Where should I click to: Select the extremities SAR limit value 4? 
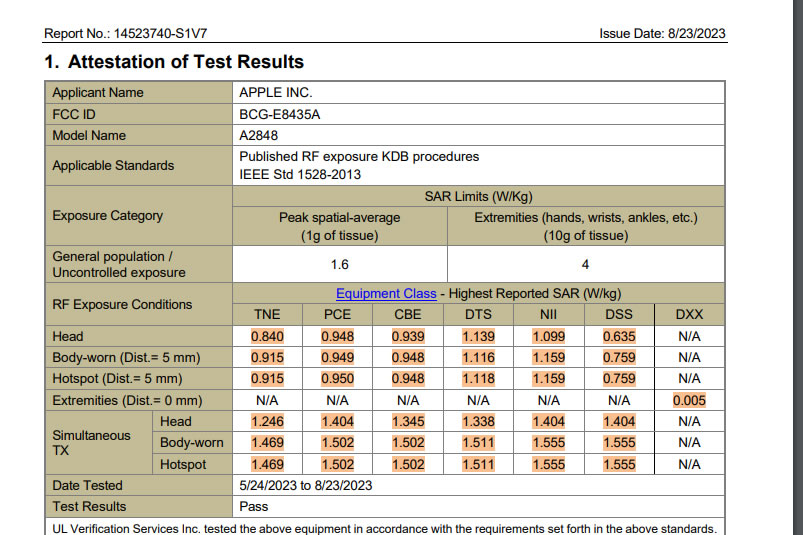[x=585, y=265]
